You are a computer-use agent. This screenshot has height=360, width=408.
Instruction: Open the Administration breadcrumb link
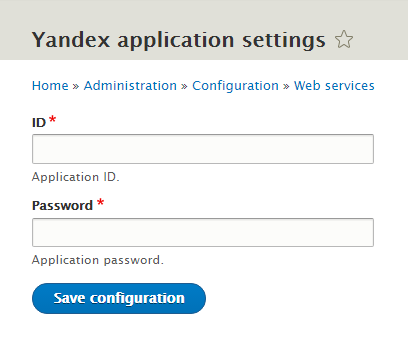coord(130,86)
